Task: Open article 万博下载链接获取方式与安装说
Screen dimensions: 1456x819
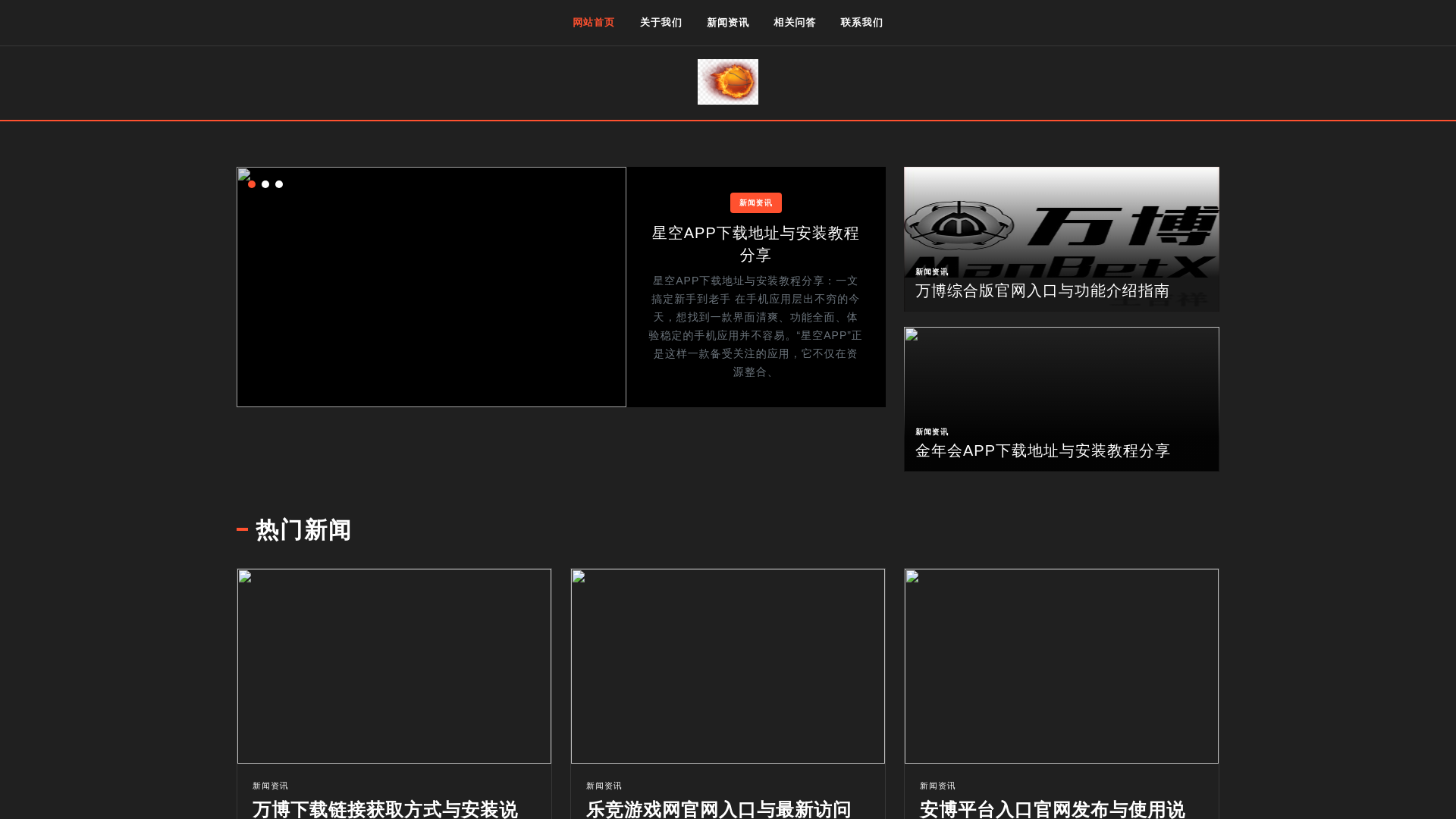Action: coord(385,809)
